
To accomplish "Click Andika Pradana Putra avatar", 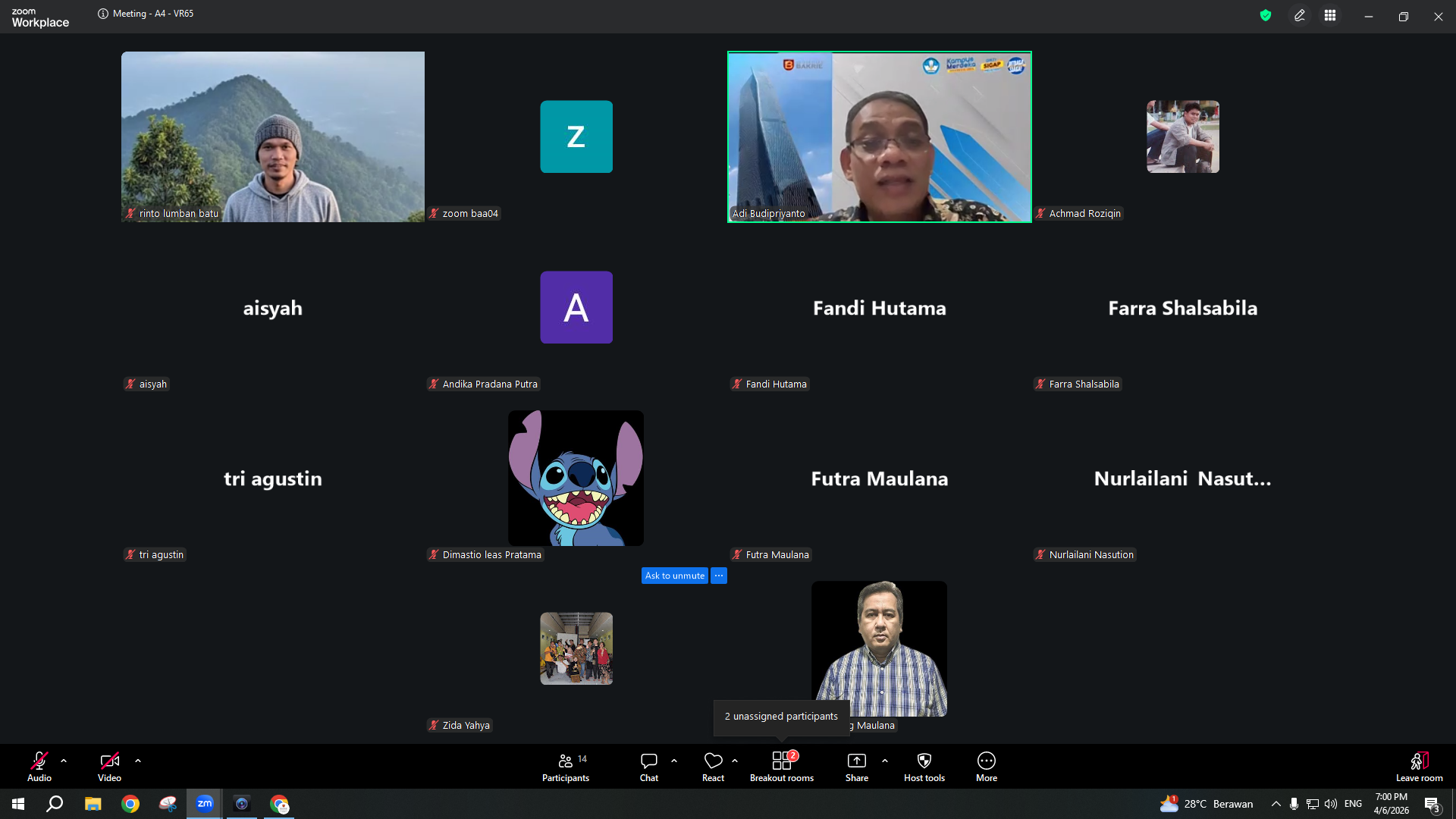I will coord(576,307).
